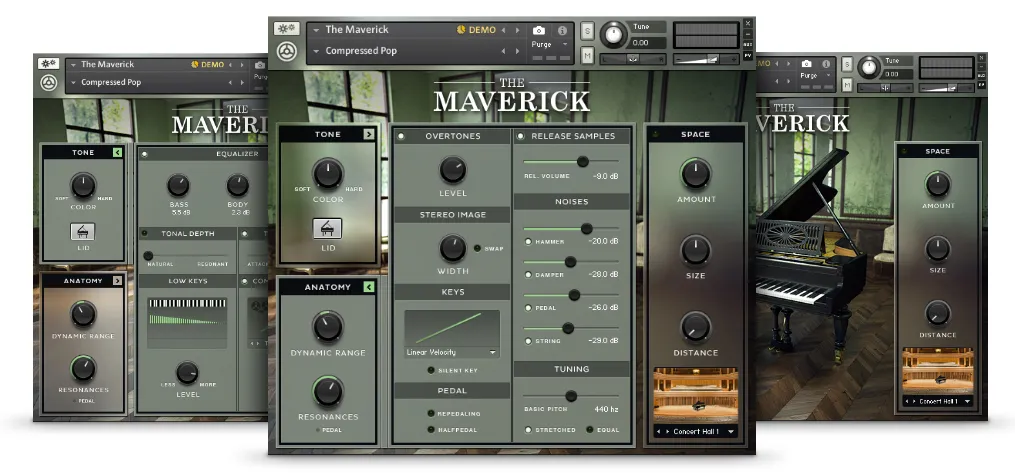The height and width of the screenshot is (473, 1015).
Task: Go to previous instrument in center window
Action: 503,30
